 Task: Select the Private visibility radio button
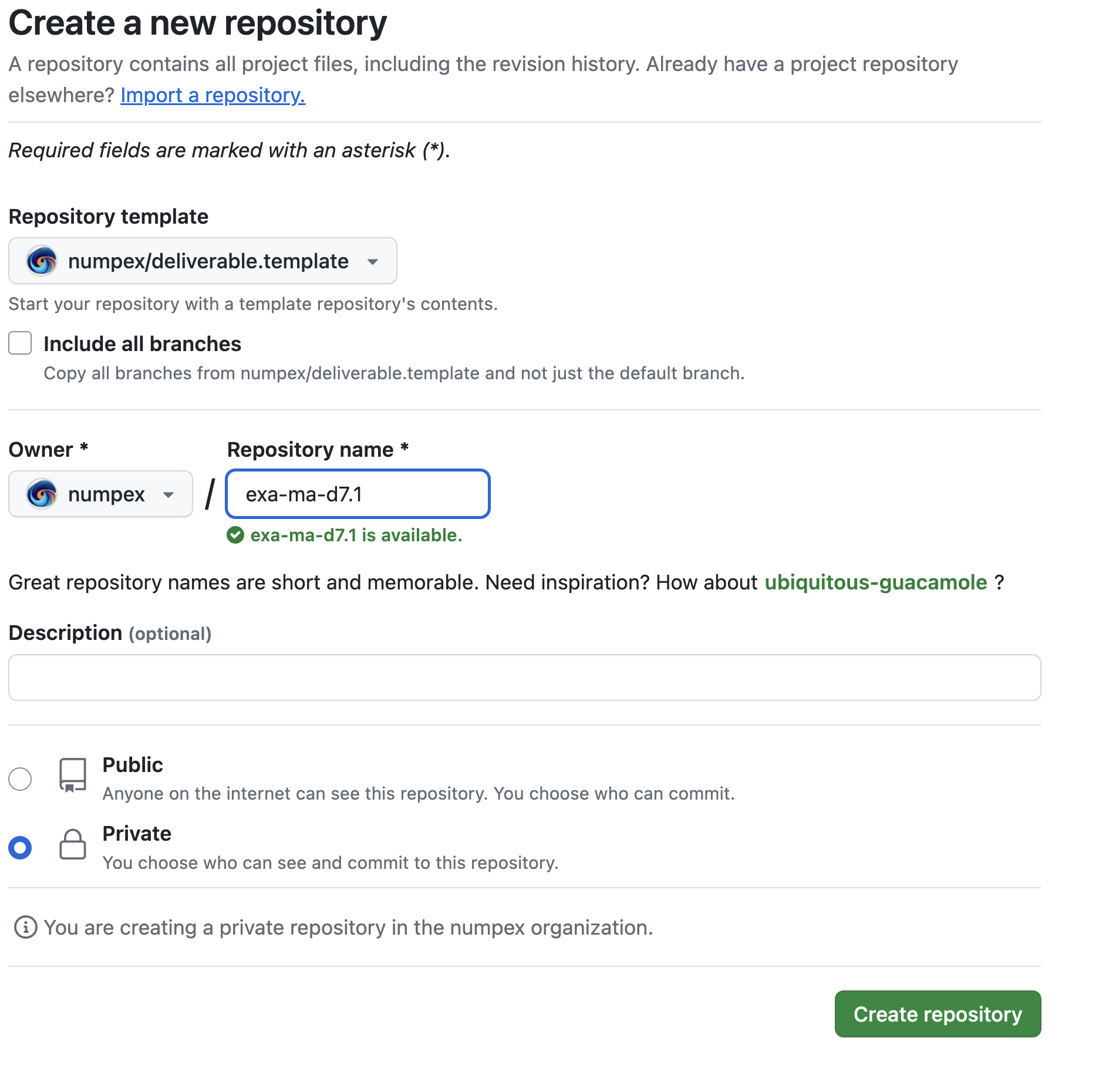tap(20, 848)
